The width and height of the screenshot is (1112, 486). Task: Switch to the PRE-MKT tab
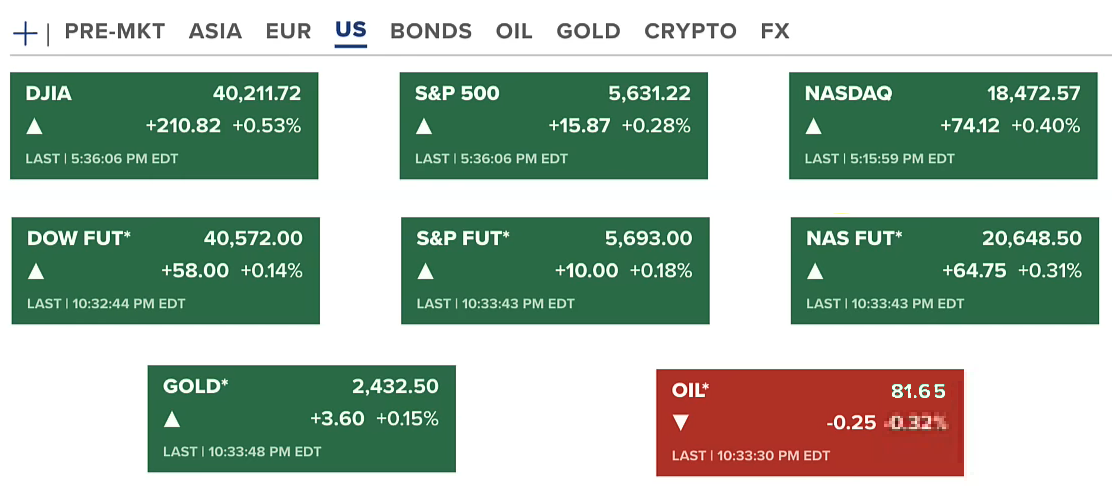[x=115, y=31]
